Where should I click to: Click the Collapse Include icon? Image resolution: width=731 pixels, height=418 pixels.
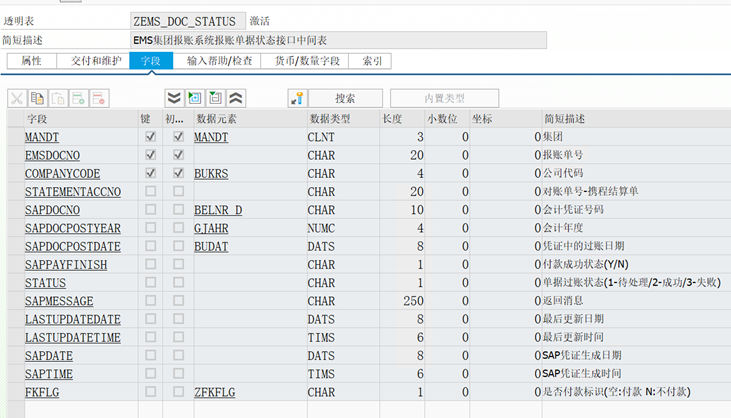point(215,98)
